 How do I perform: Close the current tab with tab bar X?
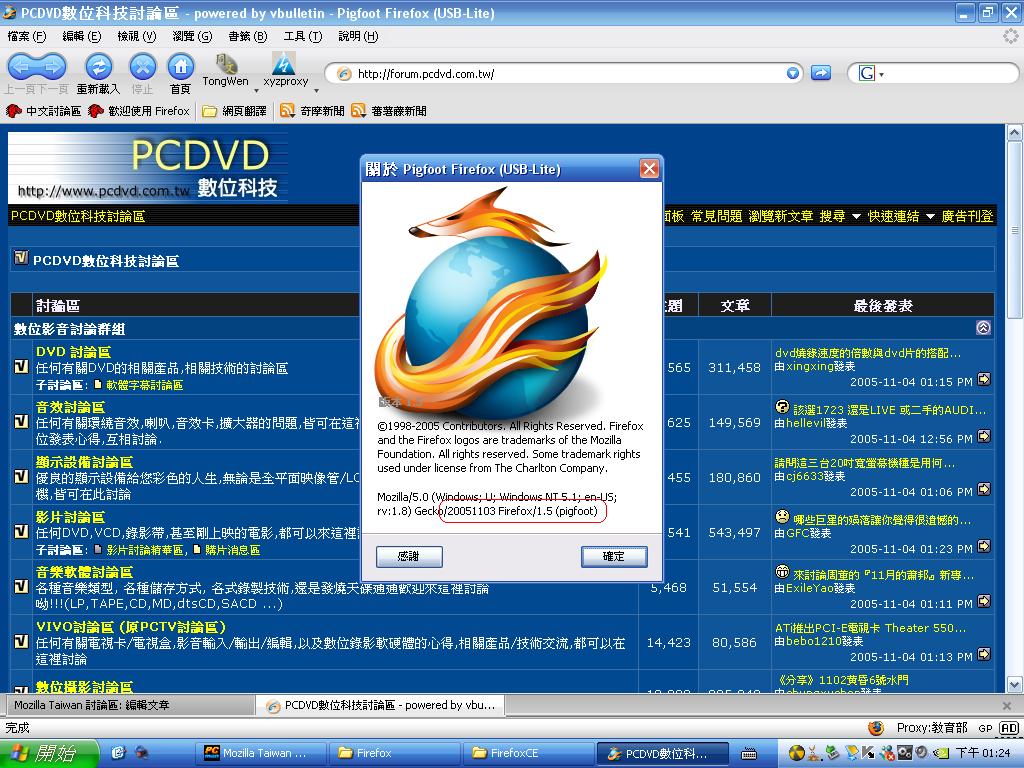point(1006,705)
